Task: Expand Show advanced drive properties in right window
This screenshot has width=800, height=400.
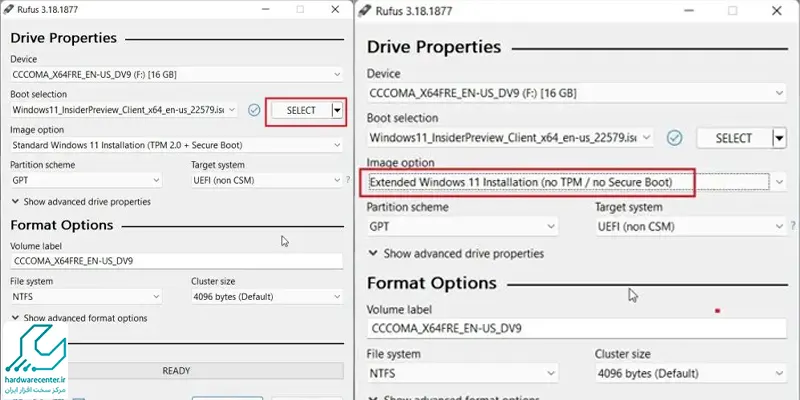Action: coord(457,254)
